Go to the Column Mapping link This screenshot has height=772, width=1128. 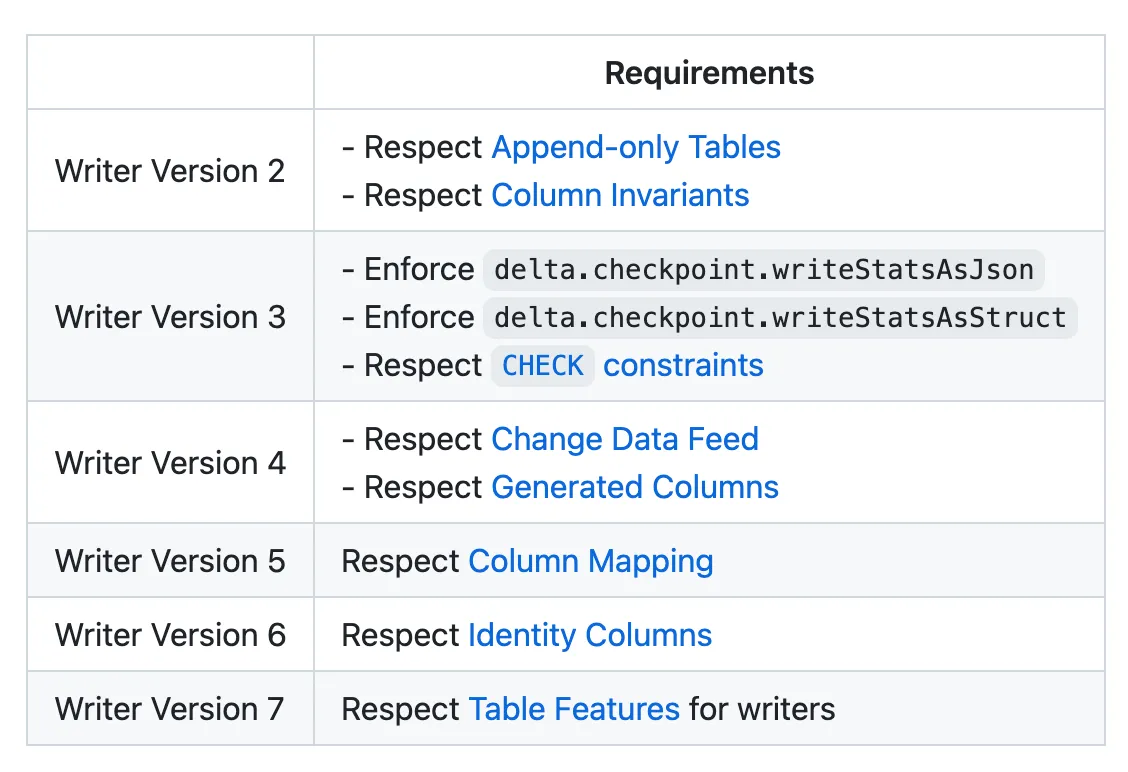590,561
